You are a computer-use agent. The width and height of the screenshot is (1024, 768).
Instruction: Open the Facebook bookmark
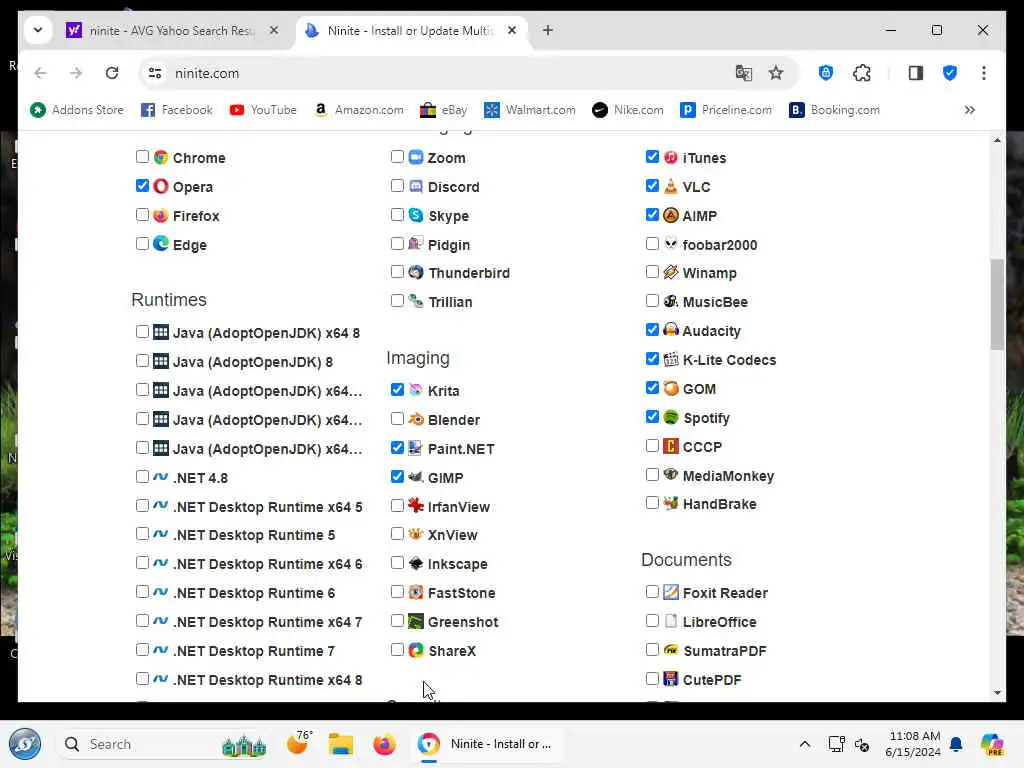tap(177, 110)
